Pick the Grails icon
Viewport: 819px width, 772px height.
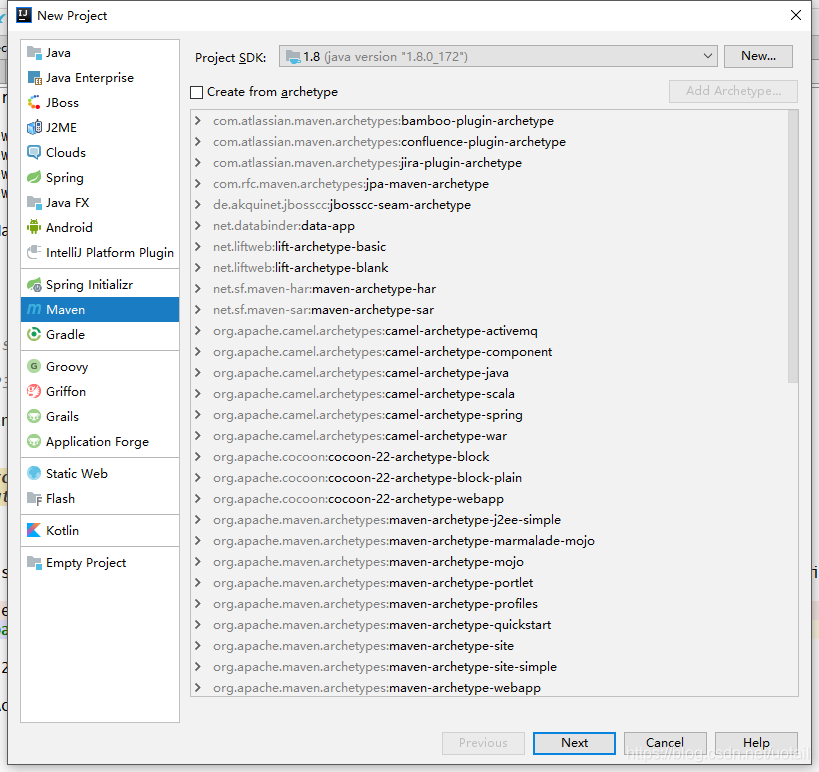point(34,417)
